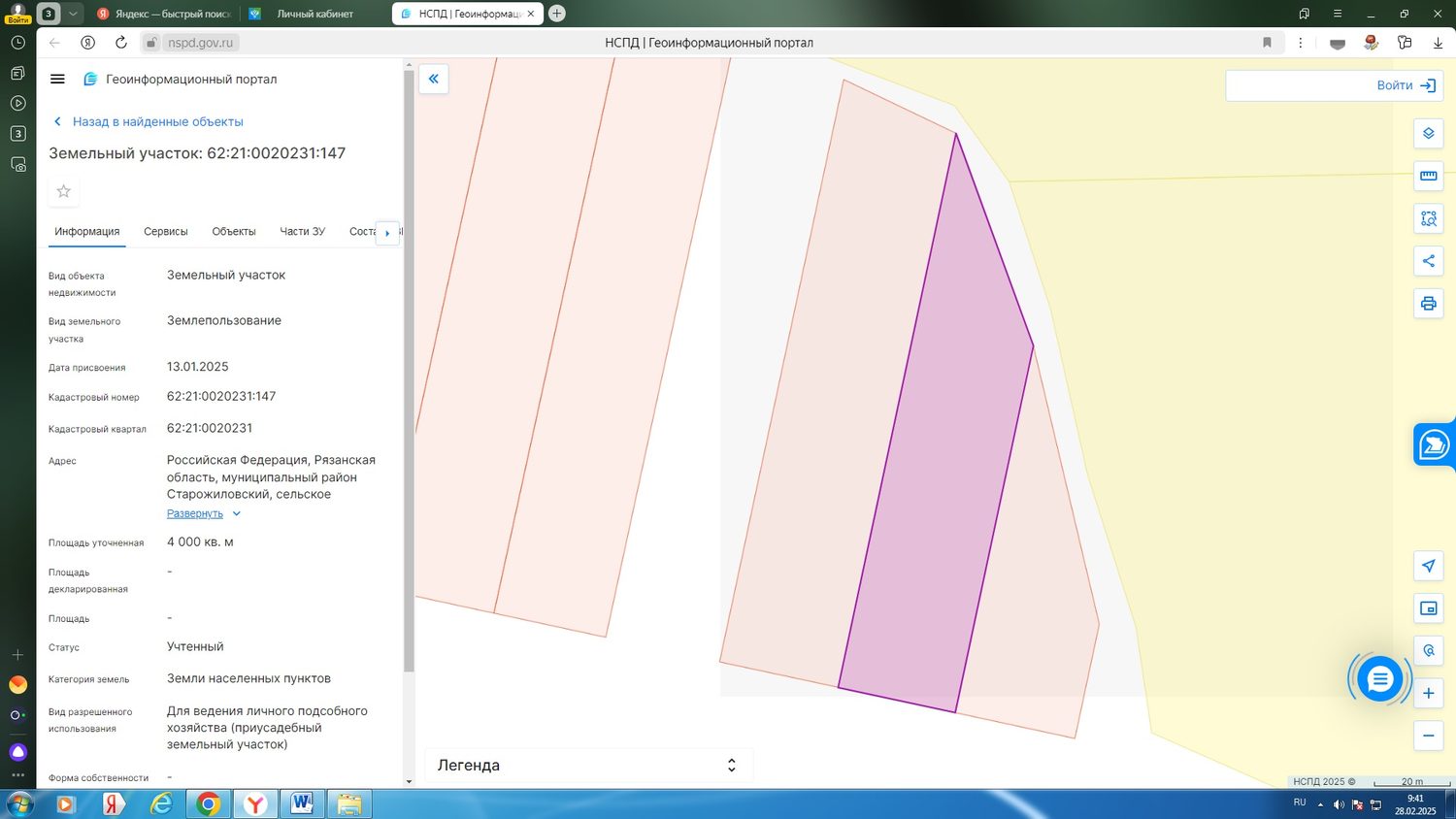Switch to Личный кабинет browser tab
This screenshot has height=819, width=1456.
tap(313, 14)
